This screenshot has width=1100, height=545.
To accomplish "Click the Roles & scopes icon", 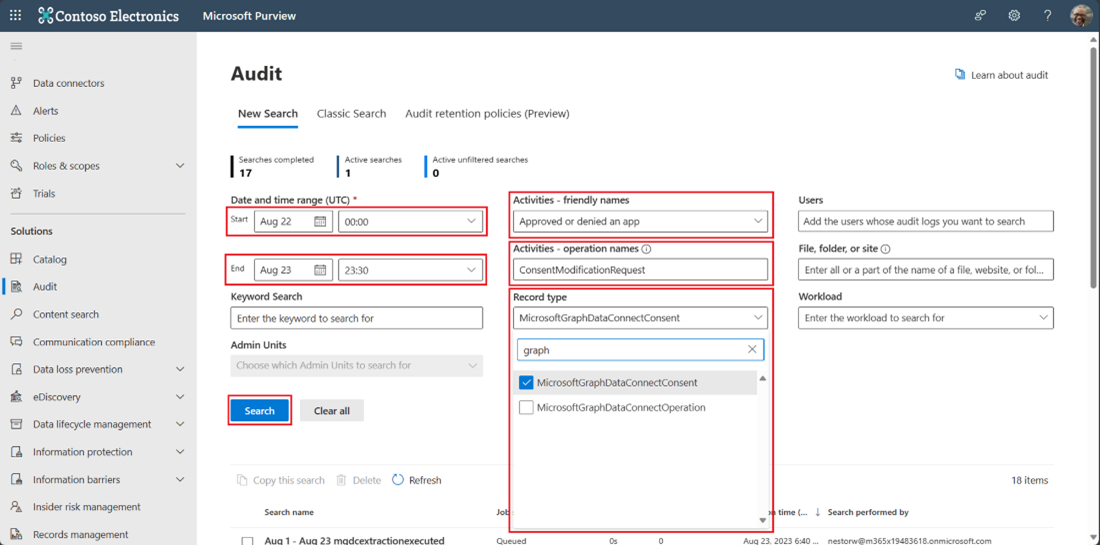I will tap(17, 166).
